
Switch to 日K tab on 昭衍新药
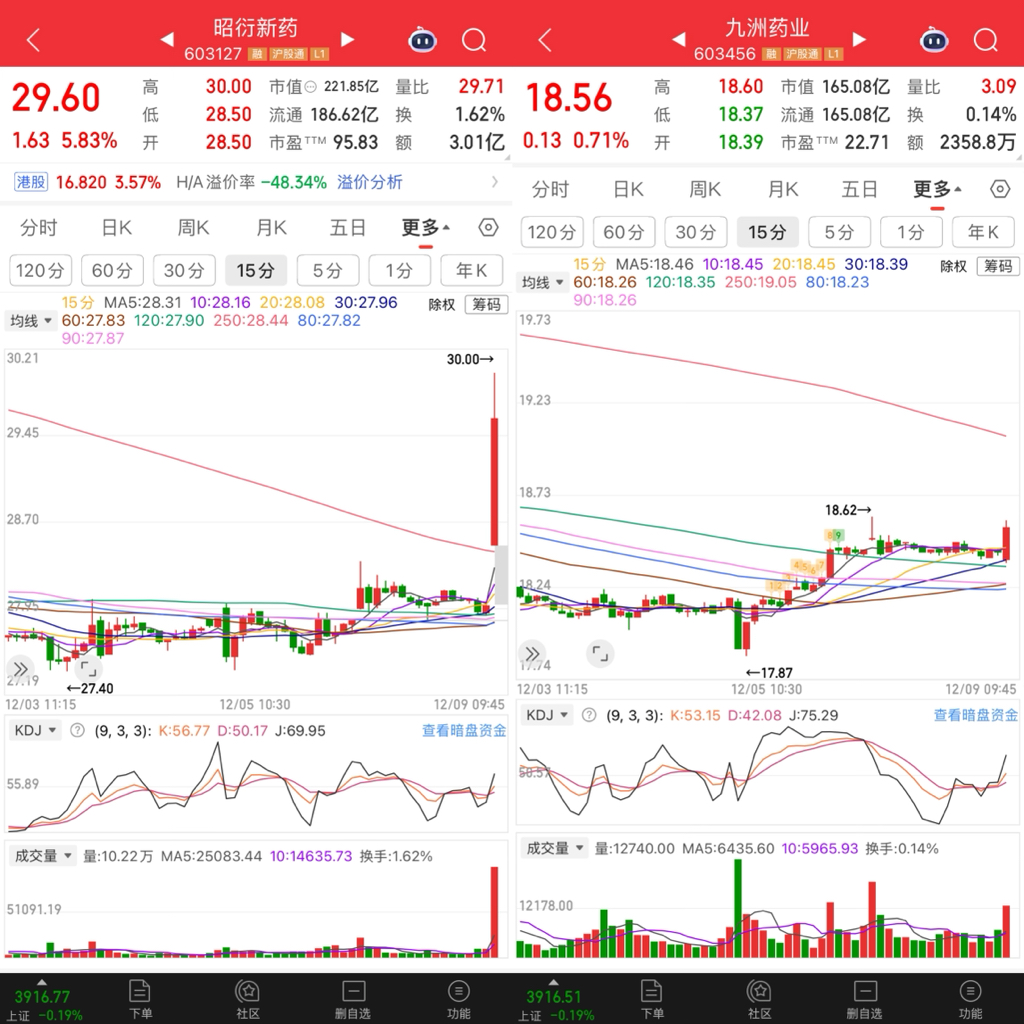[x=116, y=227]
